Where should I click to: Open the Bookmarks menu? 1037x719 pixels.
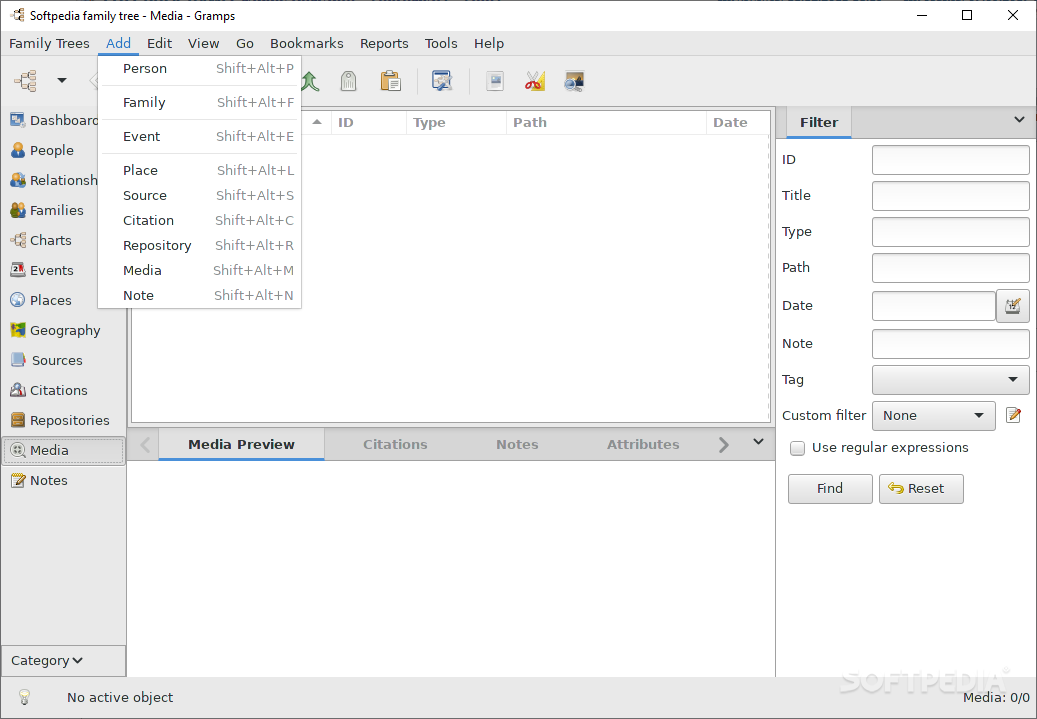307,44
